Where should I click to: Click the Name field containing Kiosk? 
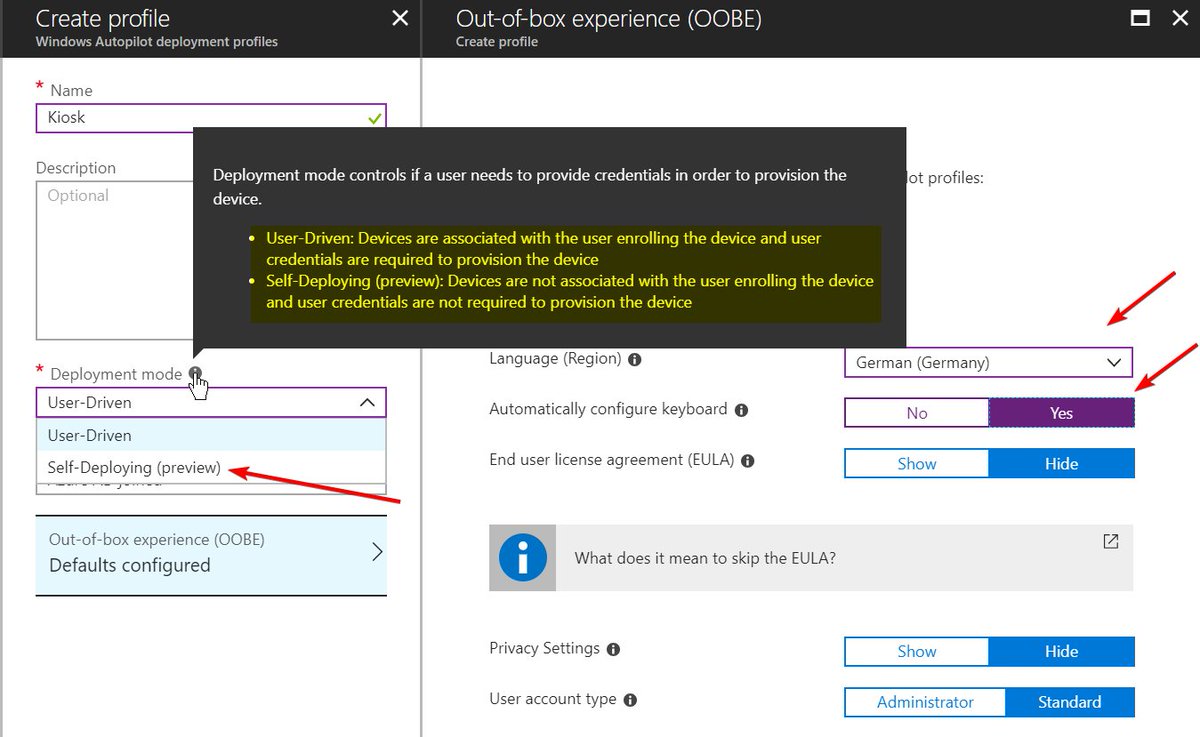click(211, 118)
